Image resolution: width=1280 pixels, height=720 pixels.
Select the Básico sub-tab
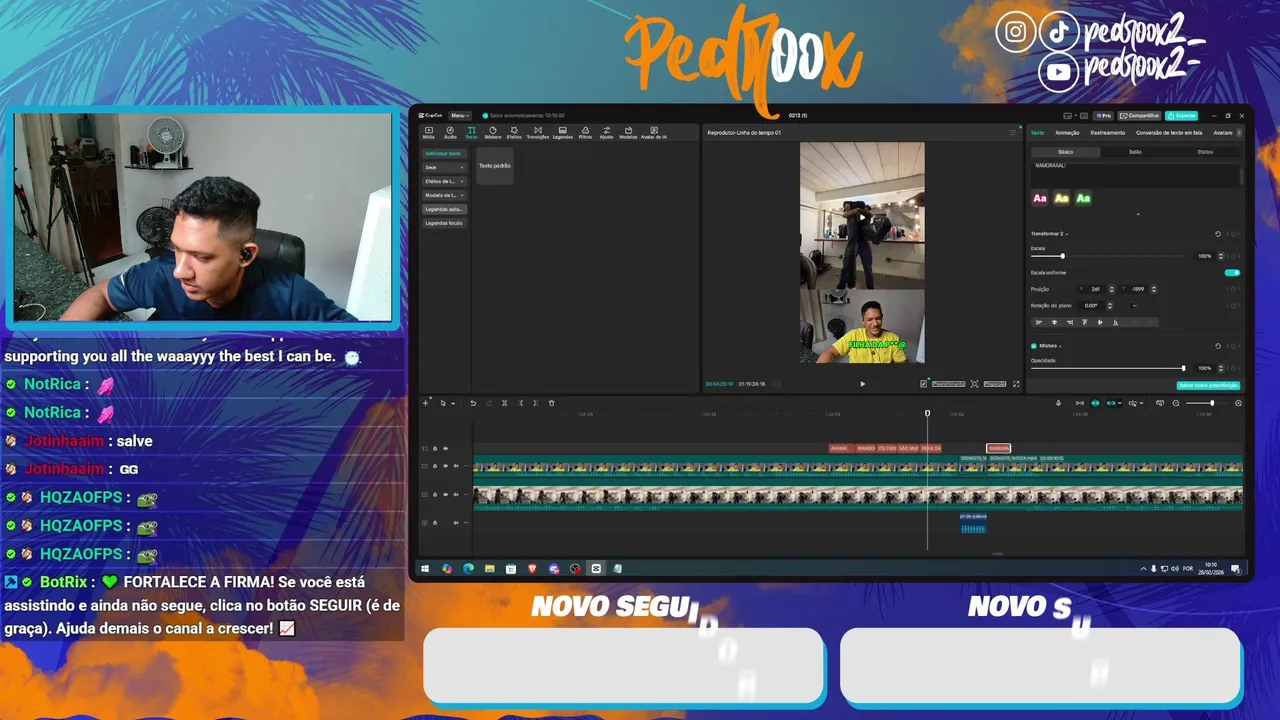[1065, 152]
